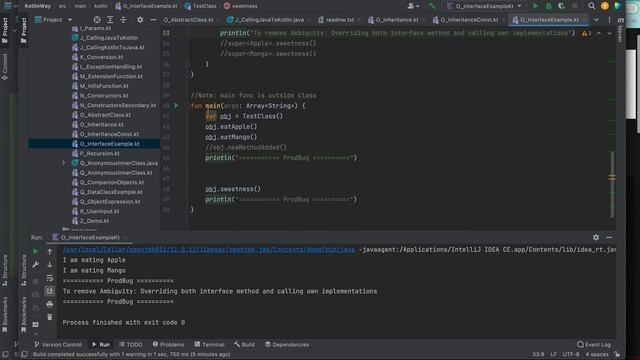Click the warning indicator in editor corner
The image size is (640, 360).
587,33
